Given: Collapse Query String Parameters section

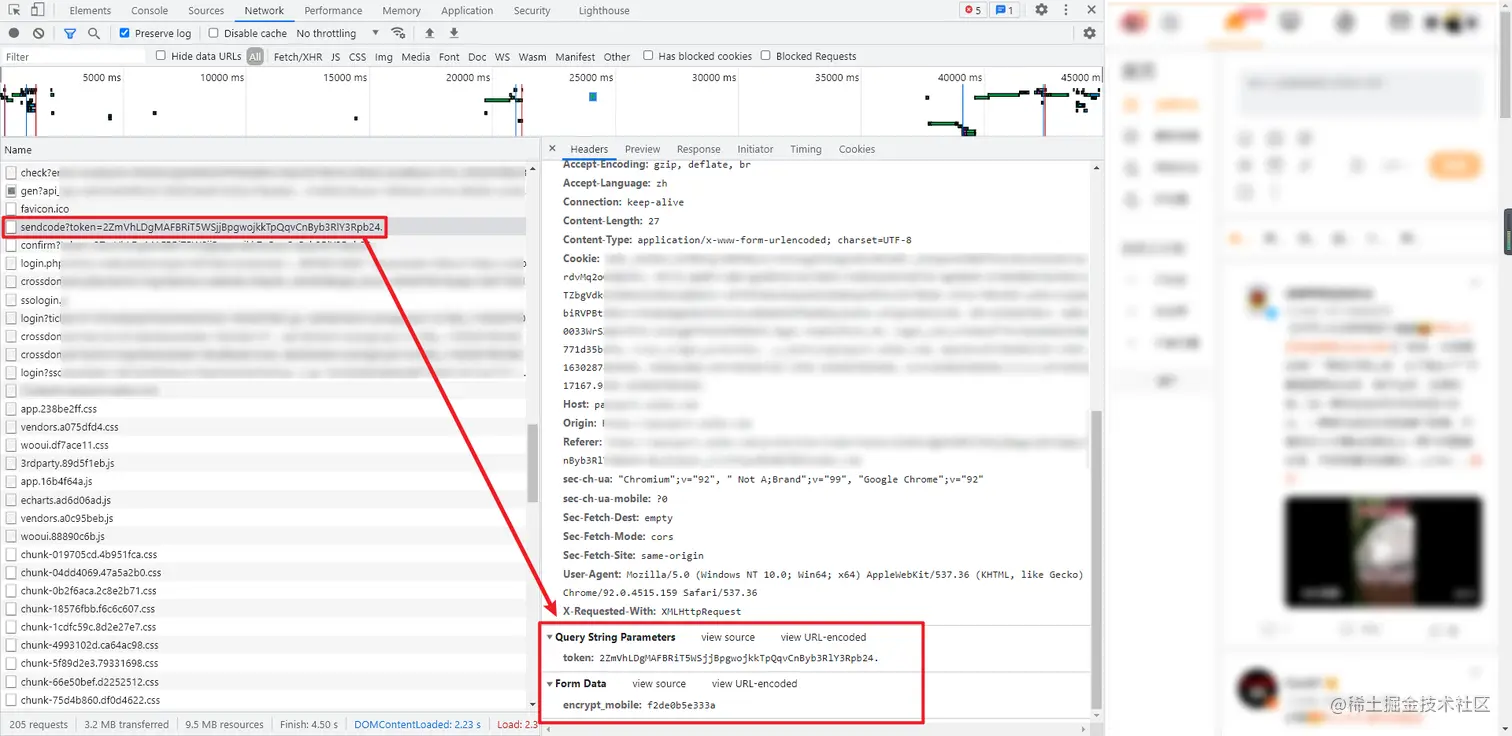Looking at the screenshot, I should (550, 637).
